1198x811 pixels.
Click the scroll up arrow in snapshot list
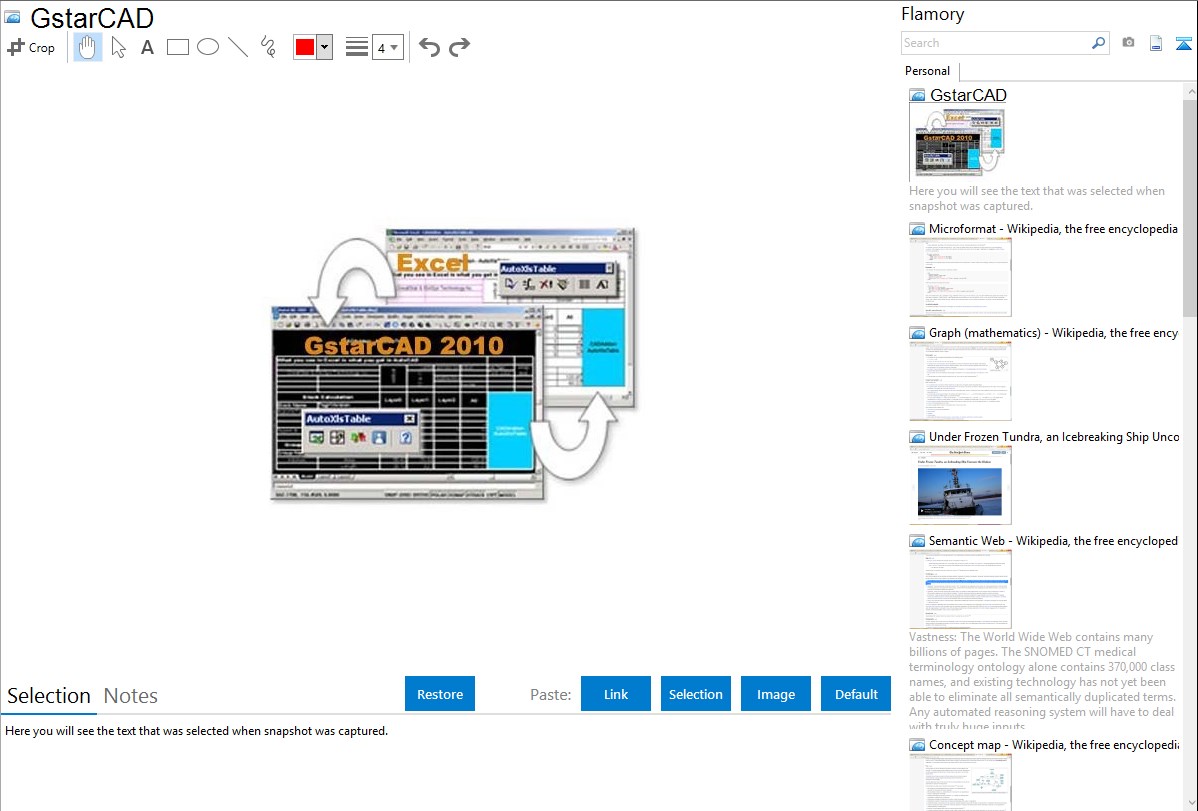point(1190,91)
